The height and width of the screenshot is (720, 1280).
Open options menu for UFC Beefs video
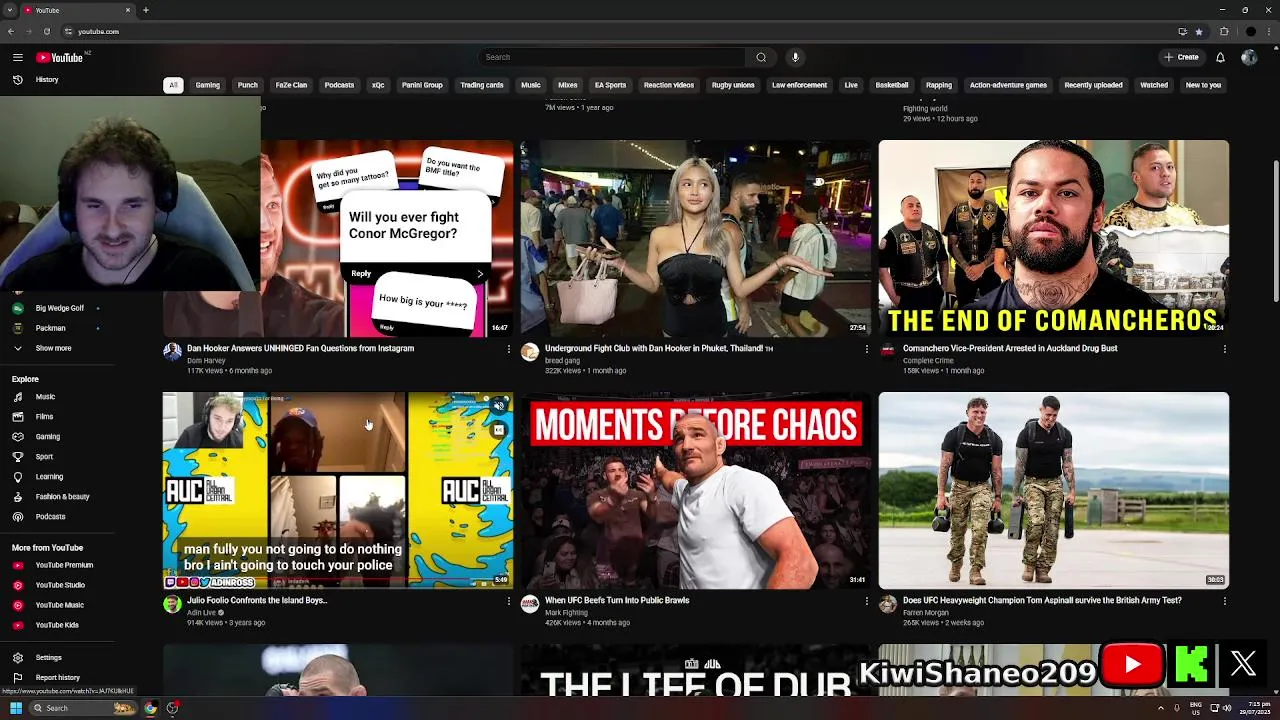click(866, 601)
